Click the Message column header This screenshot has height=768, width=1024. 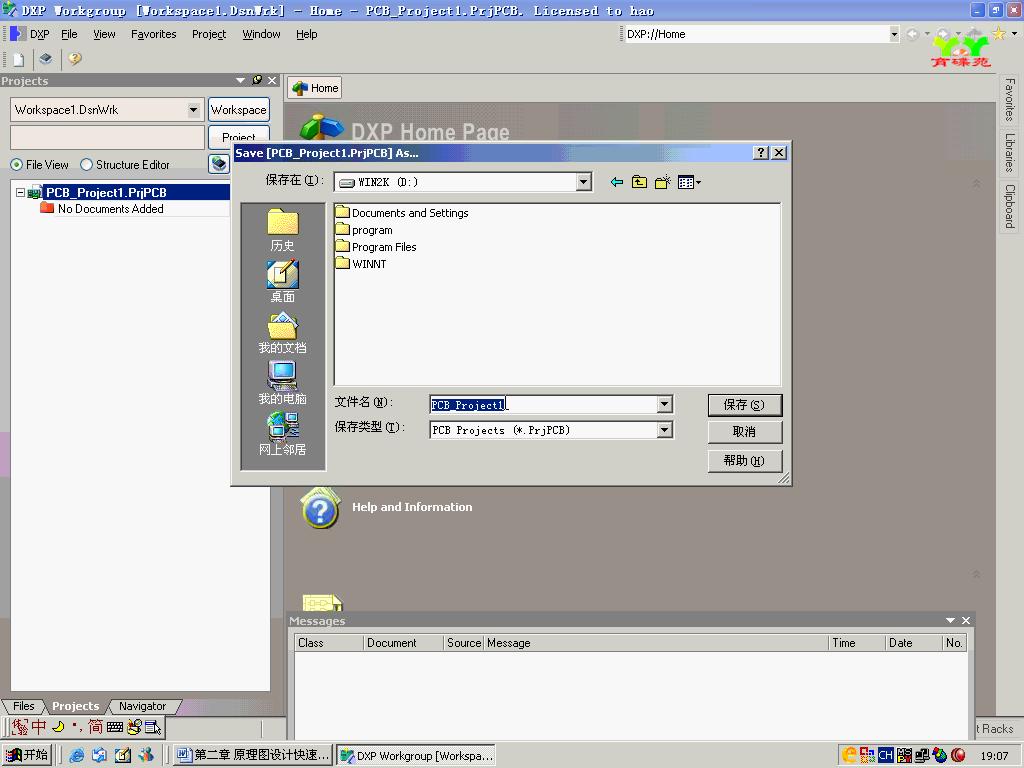656,643
